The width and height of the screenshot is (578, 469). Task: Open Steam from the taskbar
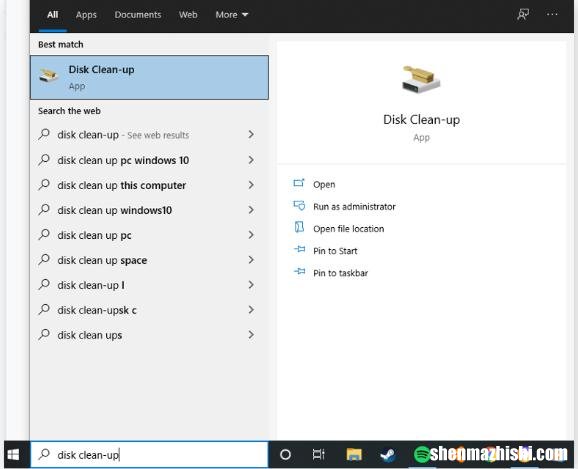coord(387,455)
